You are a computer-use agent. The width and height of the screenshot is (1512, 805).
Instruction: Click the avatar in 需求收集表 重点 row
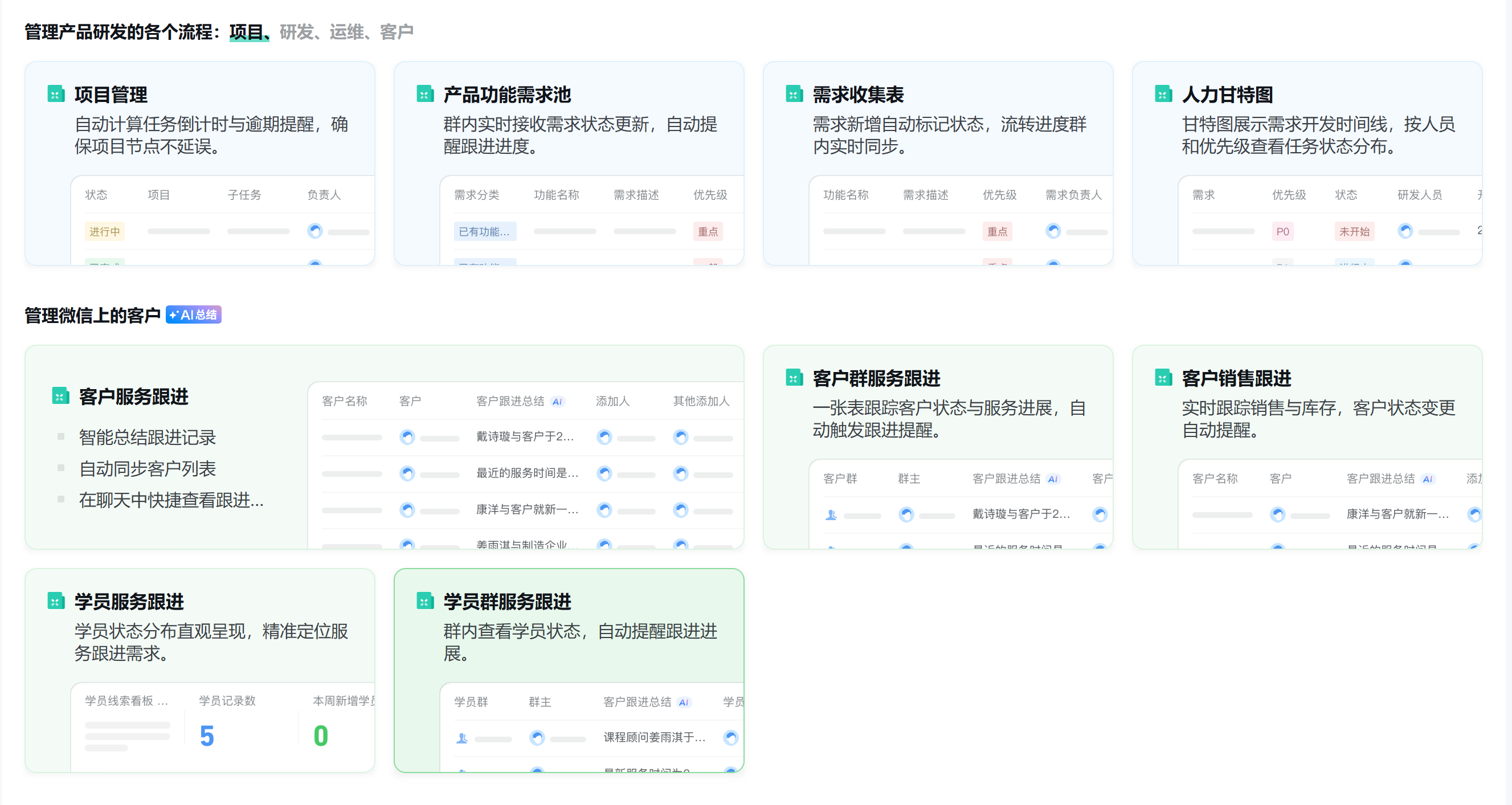1053,231
